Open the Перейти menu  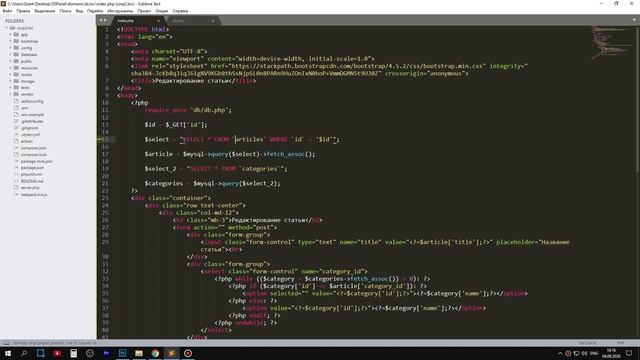(95, 11)
